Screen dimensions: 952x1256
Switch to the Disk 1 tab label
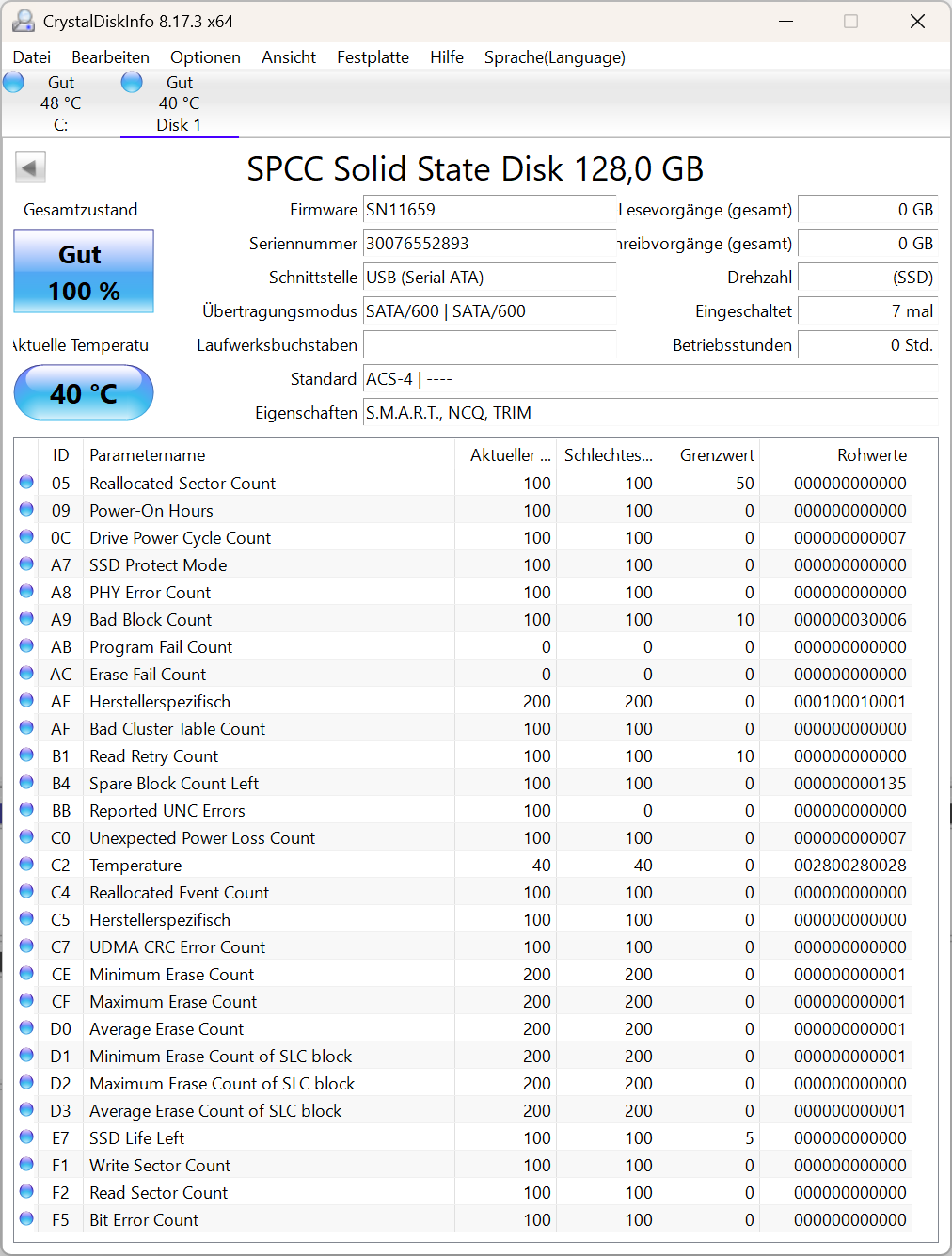pos(179,125)
